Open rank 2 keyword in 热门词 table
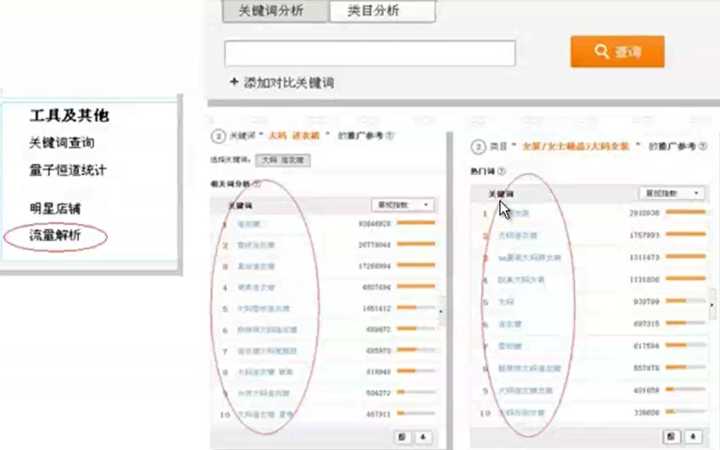This screenshot has height=450, width=720. [x=518, y=236]
